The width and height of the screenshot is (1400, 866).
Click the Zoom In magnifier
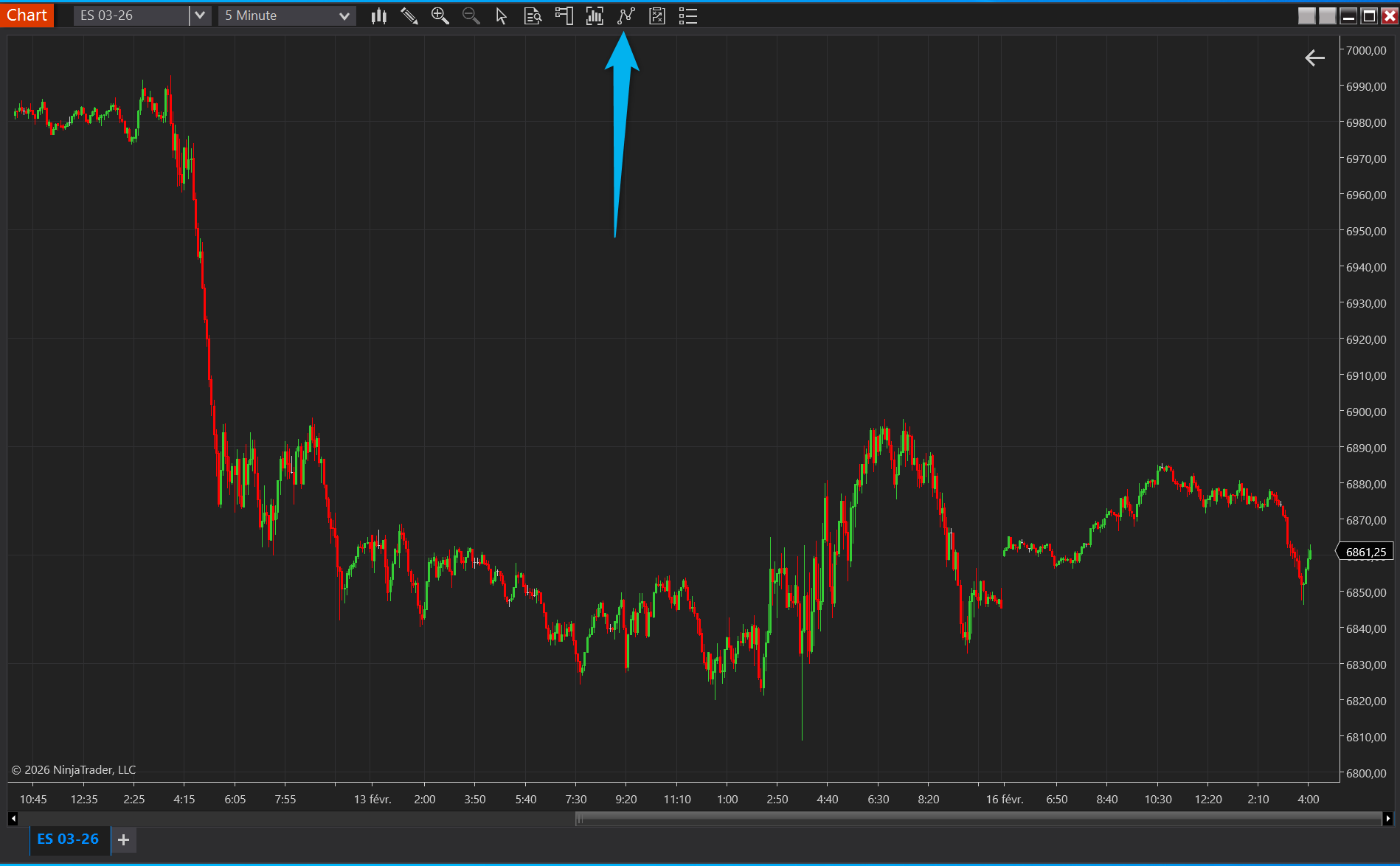(x=440, y=15)
